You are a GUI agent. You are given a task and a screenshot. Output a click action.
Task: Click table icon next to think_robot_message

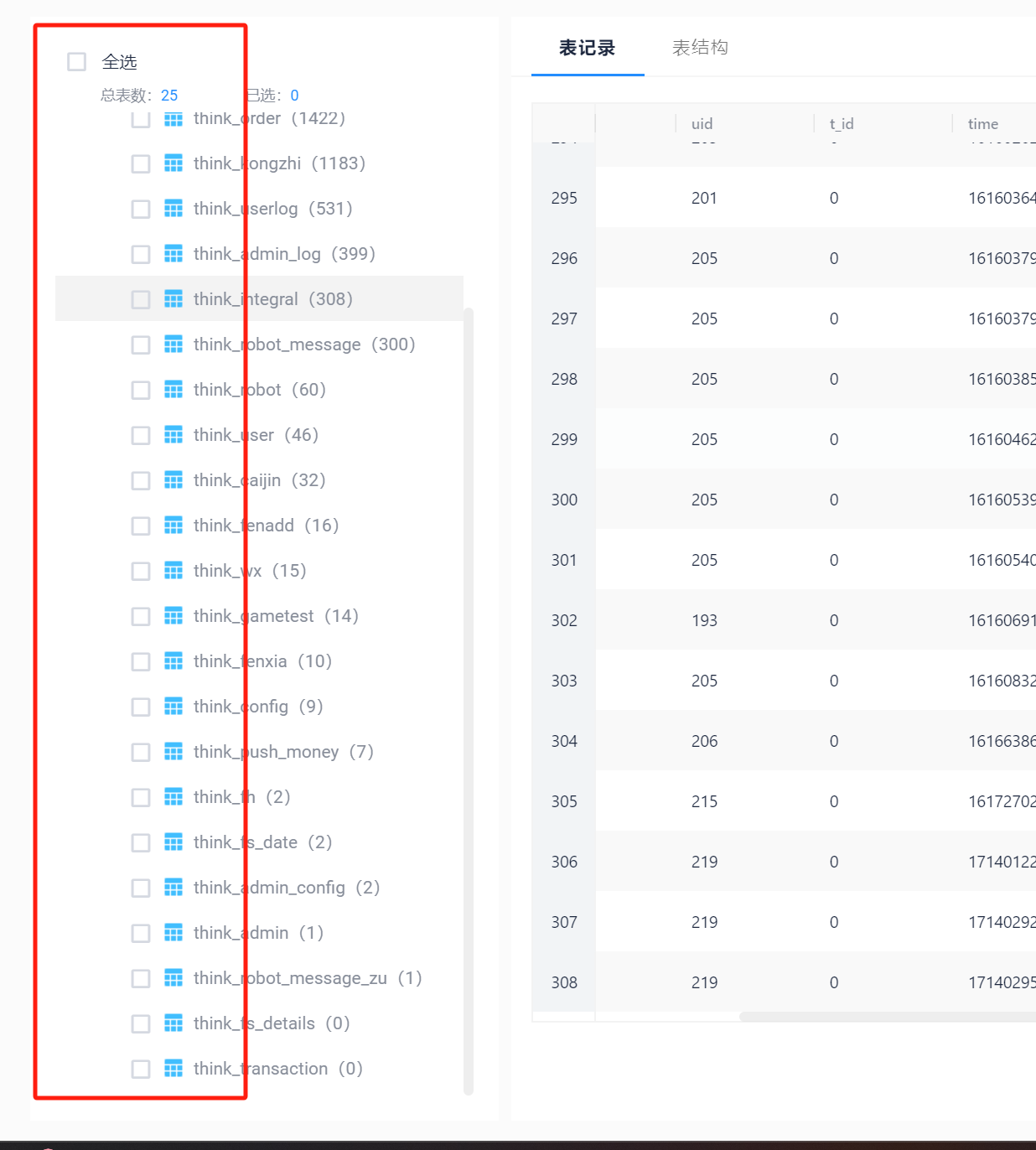click(174, 344)
